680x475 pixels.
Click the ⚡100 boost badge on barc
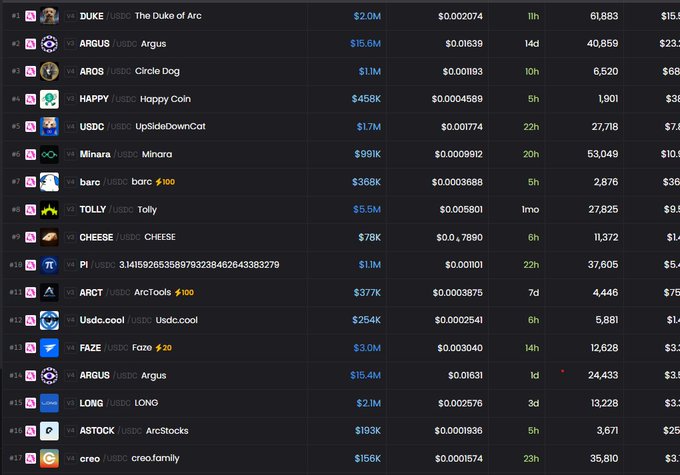pos(165,182)
